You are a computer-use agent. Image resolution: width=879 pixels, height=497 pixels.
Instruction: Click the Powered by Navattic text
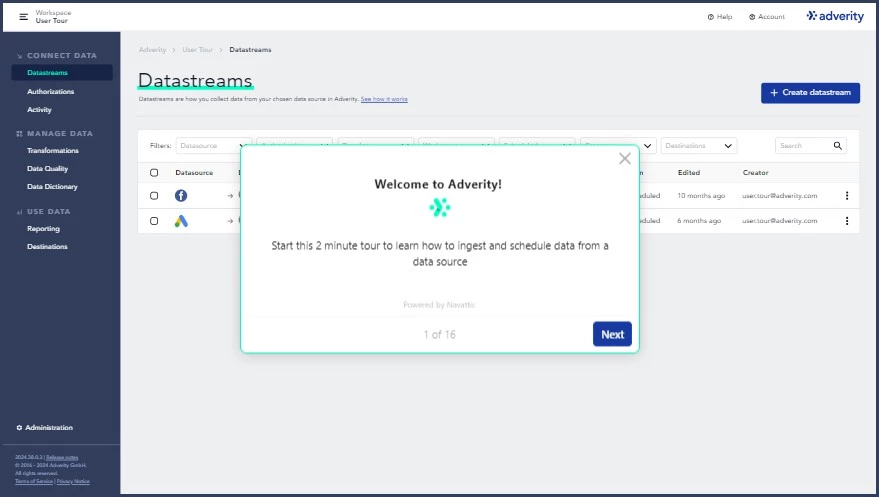click(439, 305)
